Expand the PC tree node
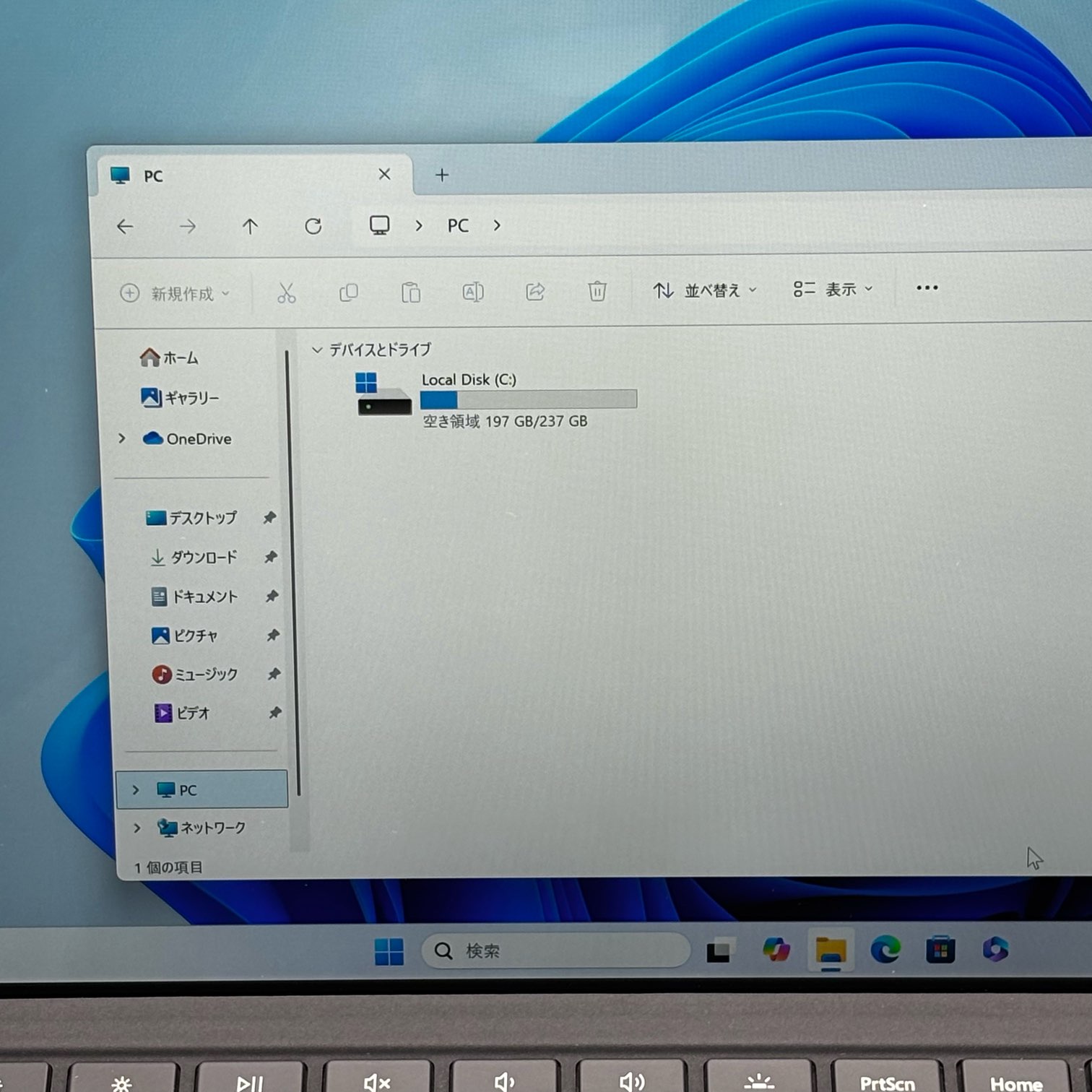1092x1092 pixels. [135, 790]
